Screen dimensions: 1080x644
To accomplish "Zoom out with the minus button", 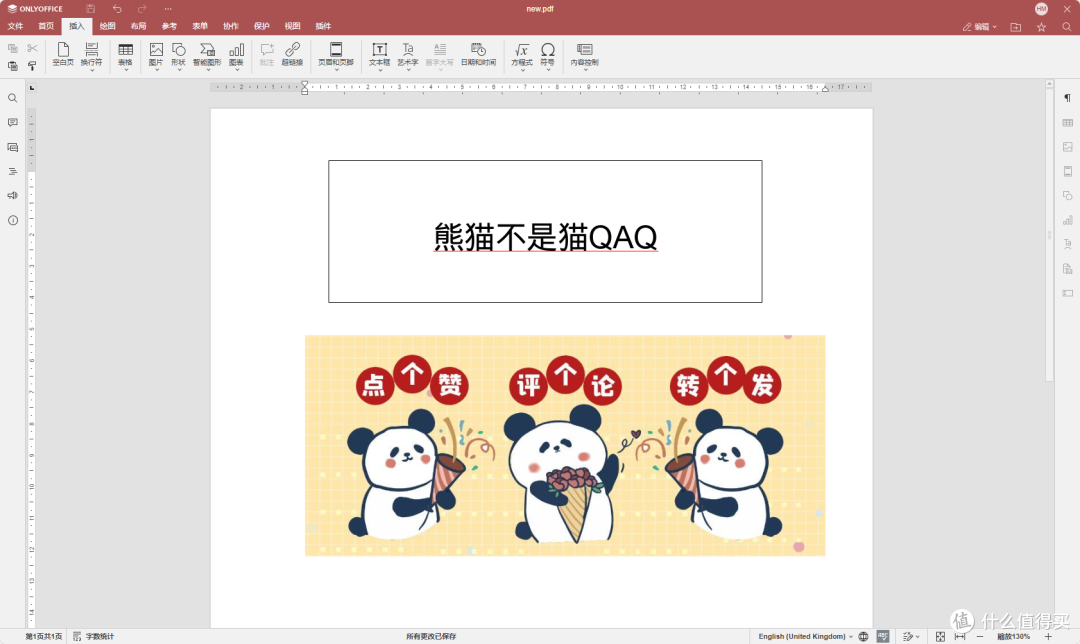I will pos(979,636).
